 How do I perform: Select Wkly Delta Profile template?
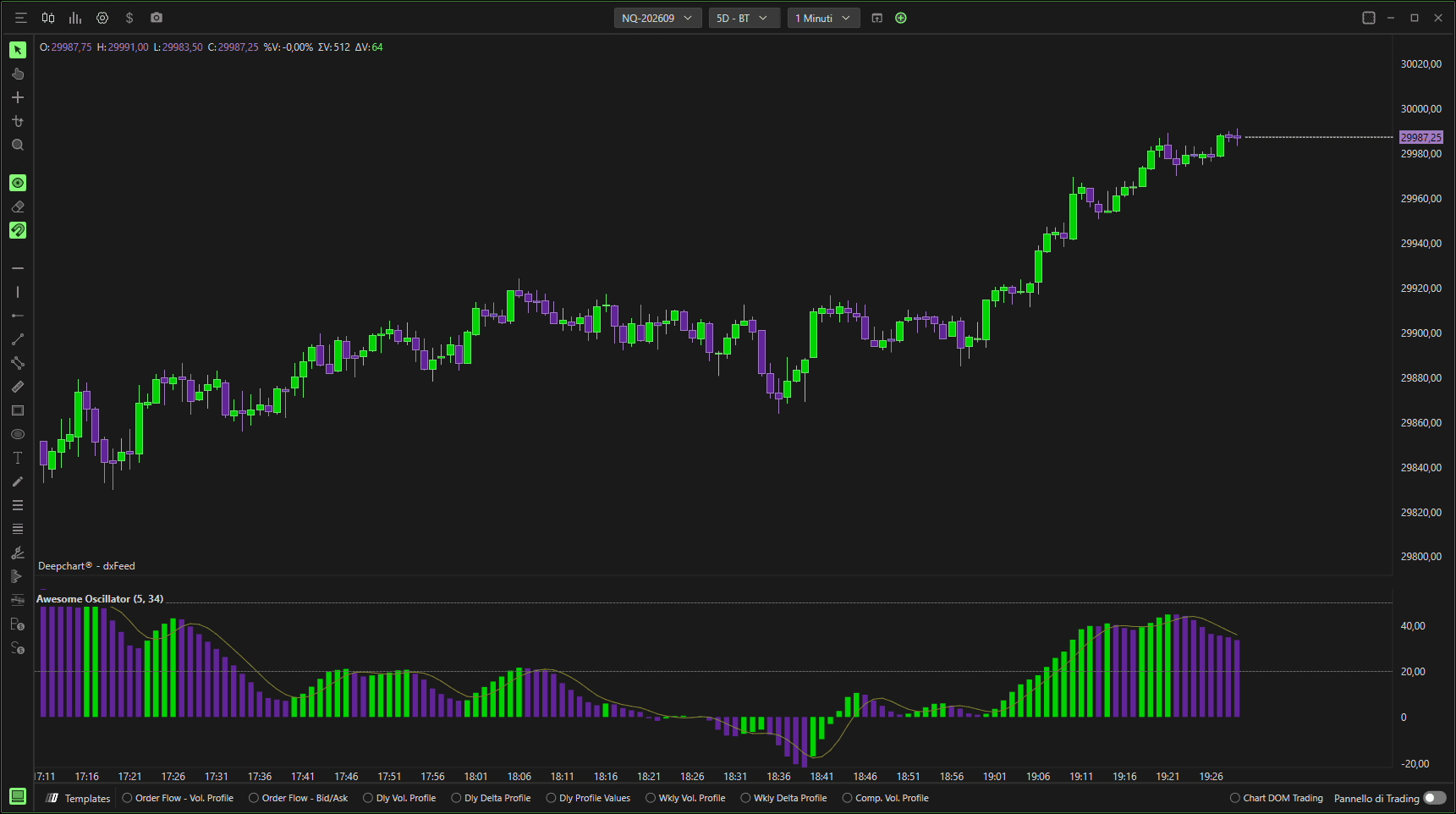click(783, 798)
